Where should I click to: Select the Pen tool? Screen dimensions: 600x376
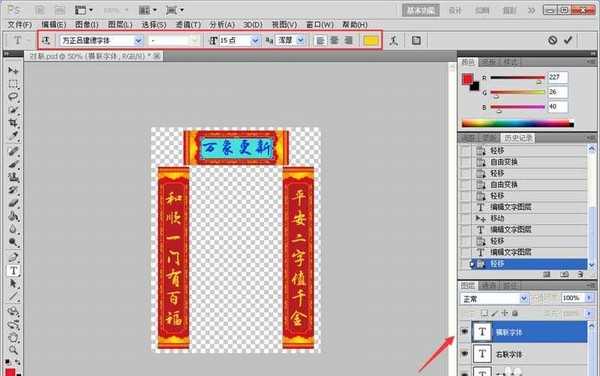click(x=13, y=257)
